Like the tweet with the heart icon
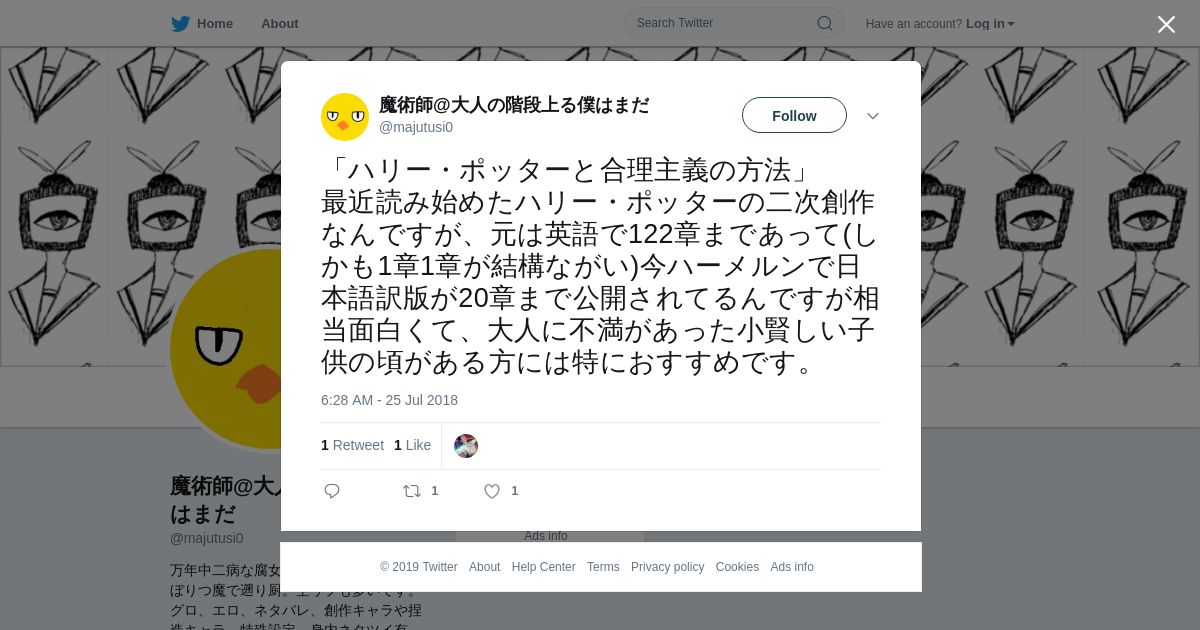Viewport: 1200px width, 630px height. point(492,491)
